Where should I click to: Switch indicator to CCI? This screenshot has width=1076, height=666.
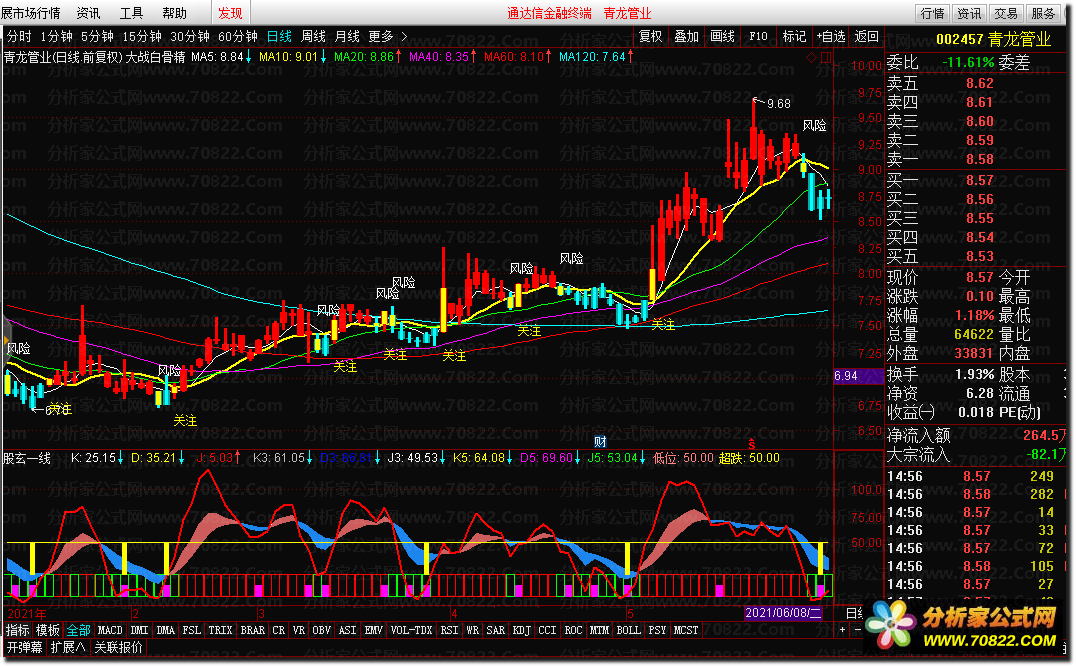(x=547, y=630)
